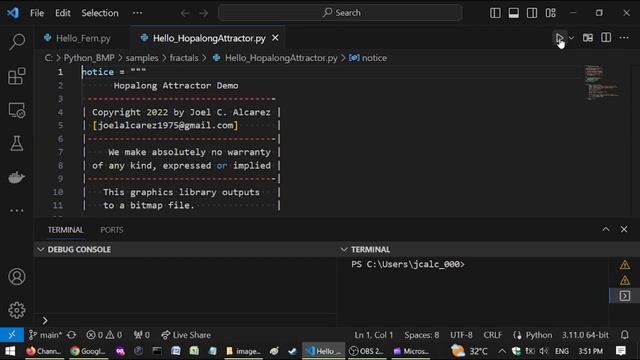Select fractals folder in the breadcrumb
This screenshot has height=360, width=640.
click(184, 58)
